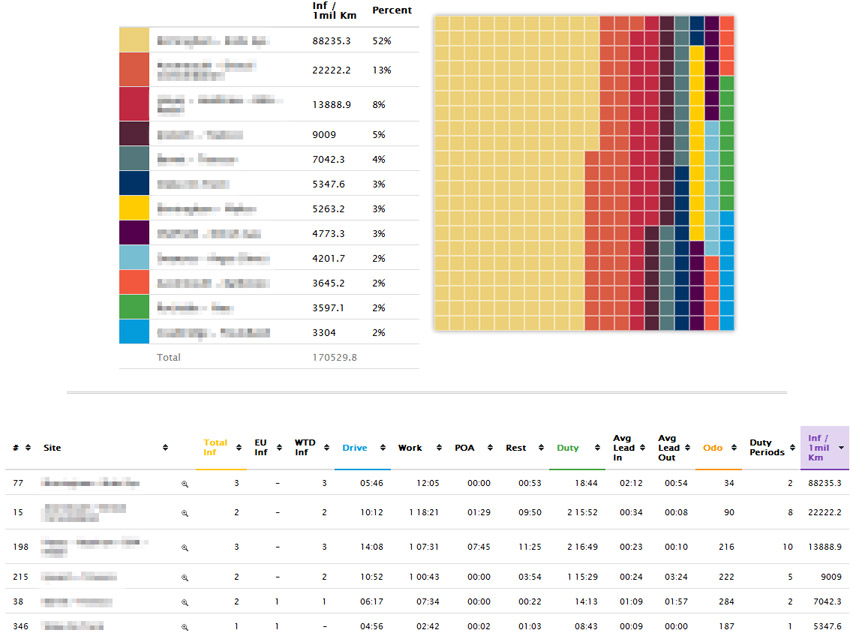Click the magnifier icon in row 77
Screen dimensions: 853x633
point(185,483)
